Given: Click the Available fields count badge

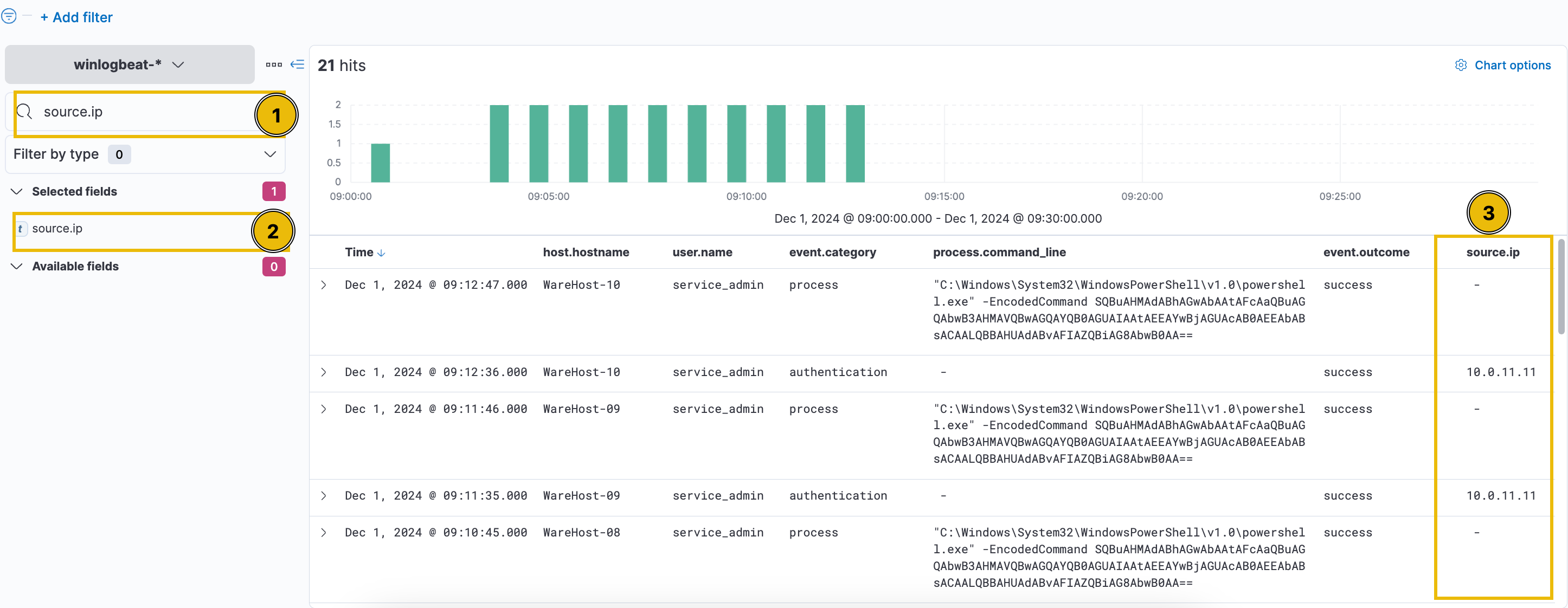Looking at the screenshot, I should (274, 267).
